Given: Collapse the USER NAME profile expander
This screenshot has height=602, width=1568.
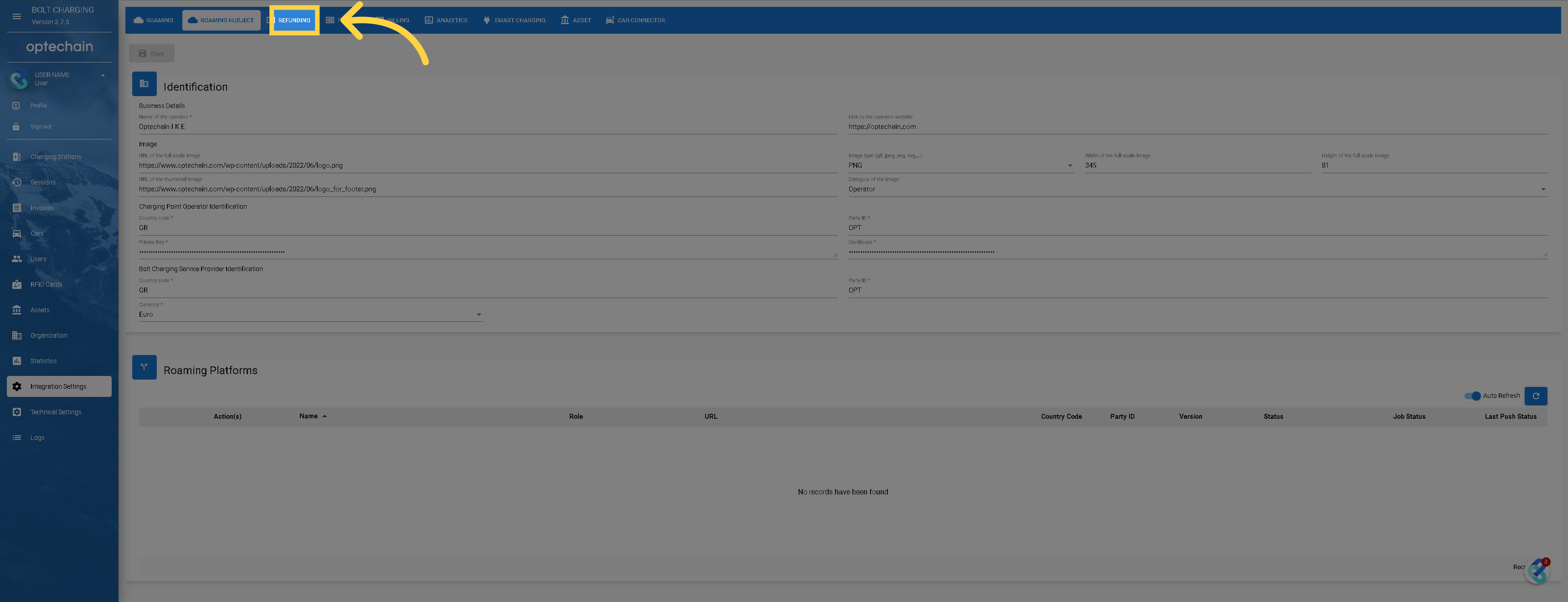Looking at the screenshot, I should pos(103,76).
